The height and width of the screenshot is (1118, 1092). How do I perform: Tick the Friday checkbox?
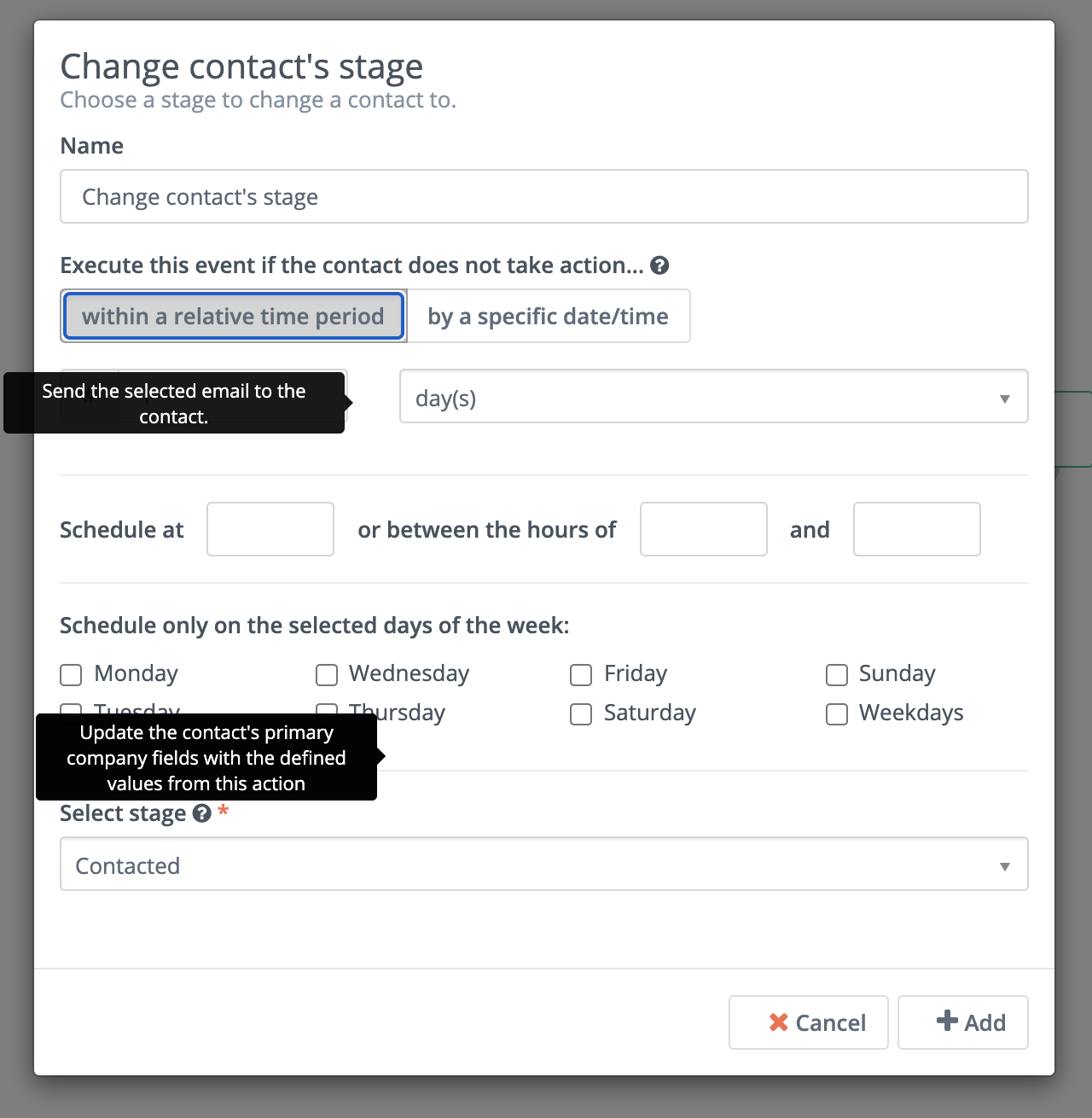pyautogui.click(x=581, y=675)
